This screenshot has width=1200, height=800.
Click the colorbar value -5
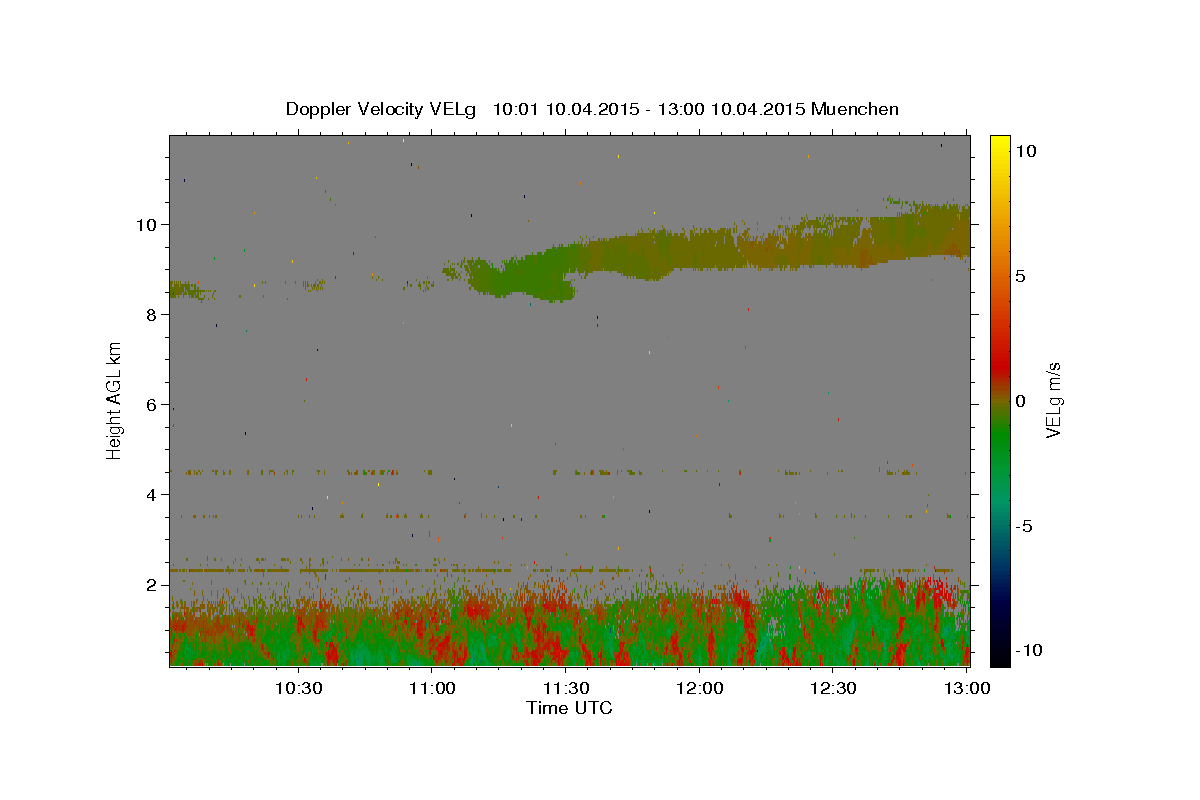[x=1024, y=526]
